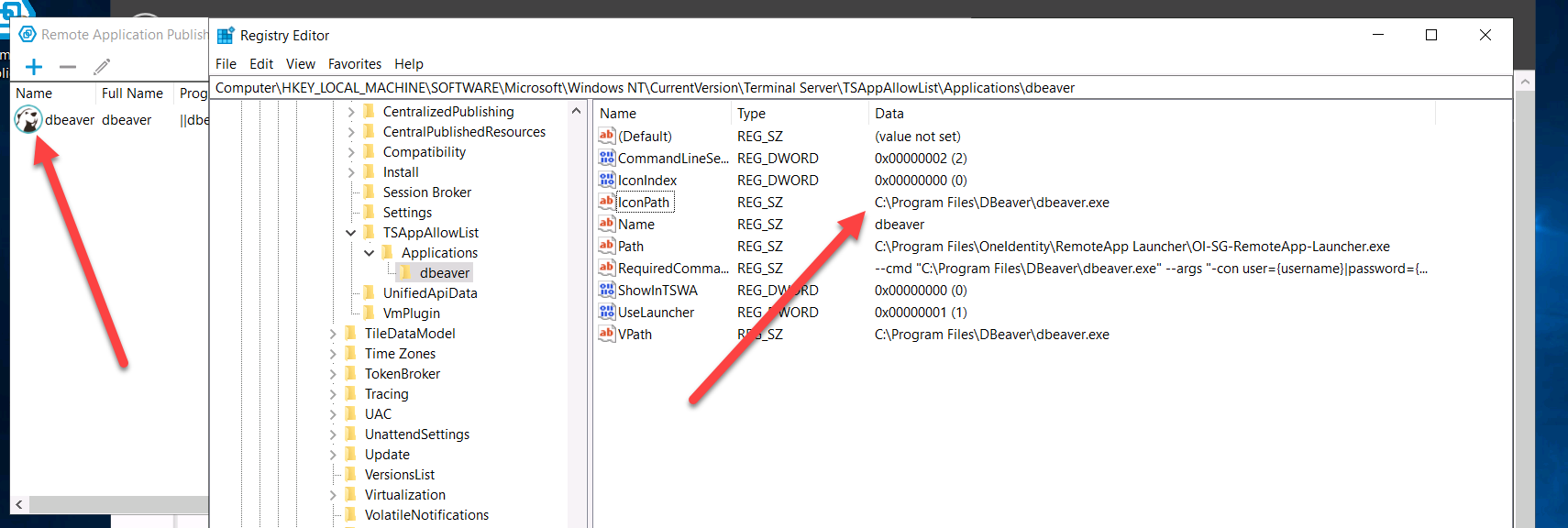Image resolution: width=1568 pixels, height=528 pixels.
Task: Open the View menu in Registry Editor
Action: tap(301, 64)
